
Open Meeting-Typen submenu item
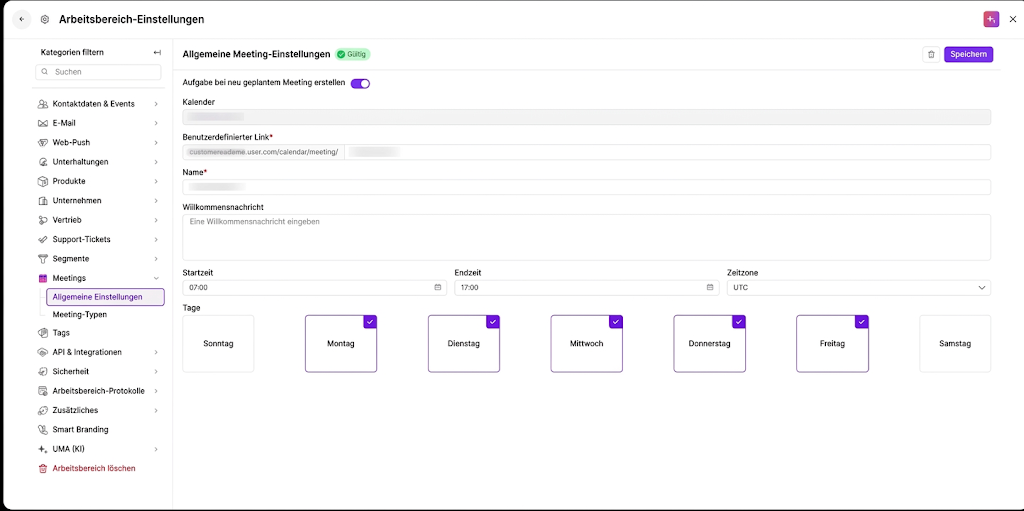click(x=80, y=314)
